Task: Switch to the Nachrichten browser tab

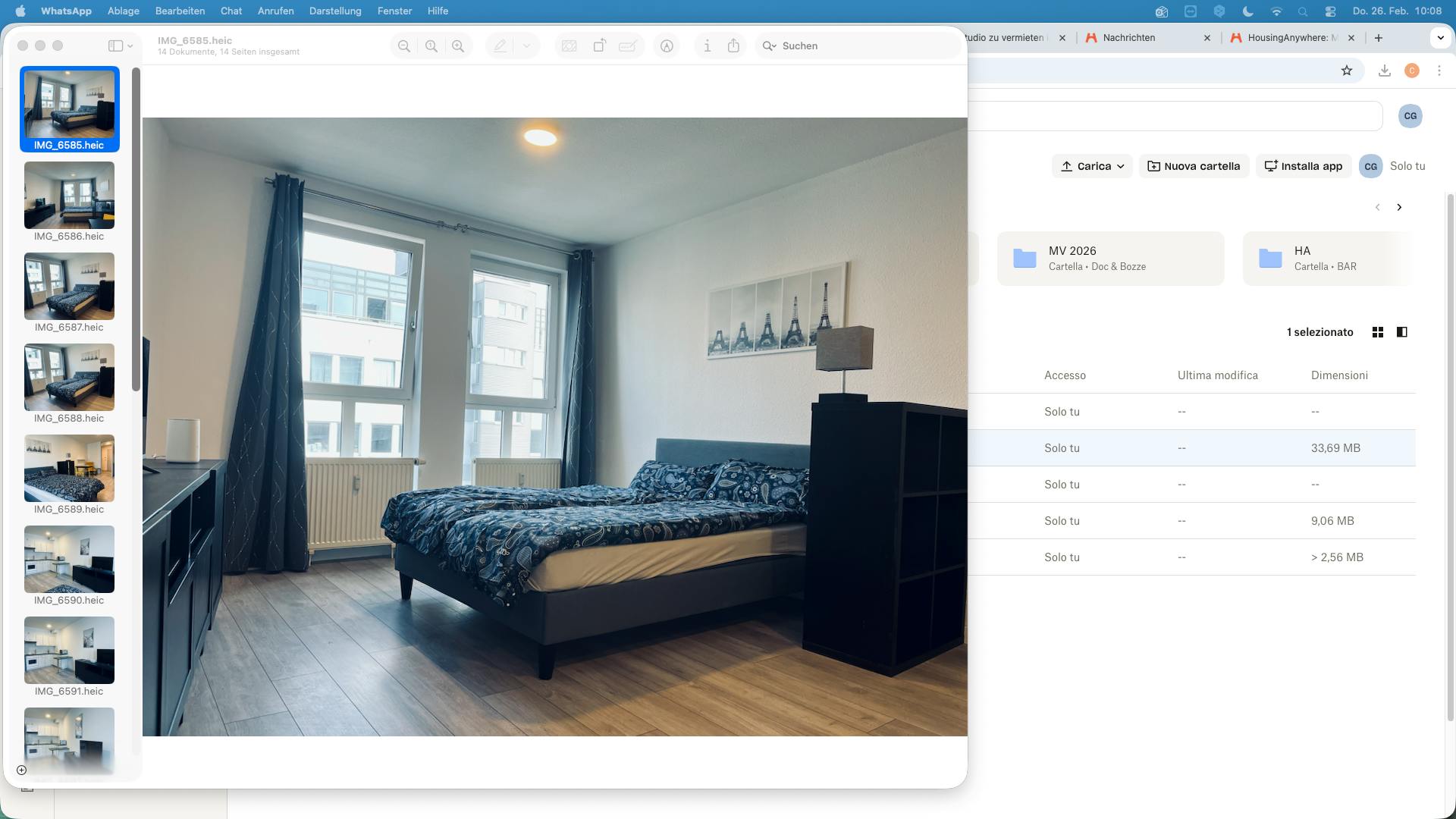Action: 1128,37
